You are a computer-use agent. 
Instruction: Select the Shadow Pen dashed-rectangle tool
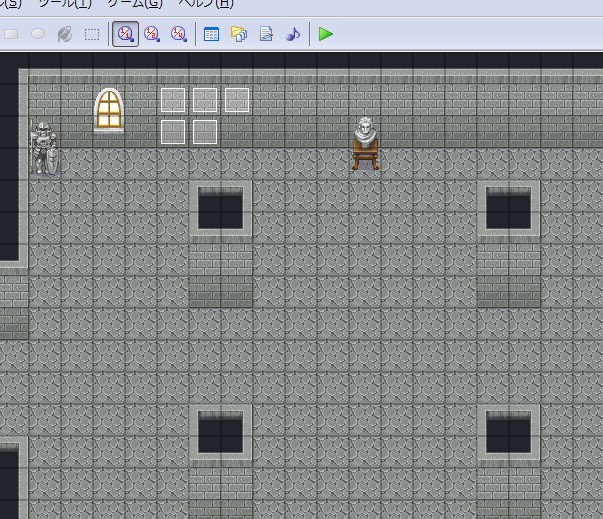[x=92, y=34]
